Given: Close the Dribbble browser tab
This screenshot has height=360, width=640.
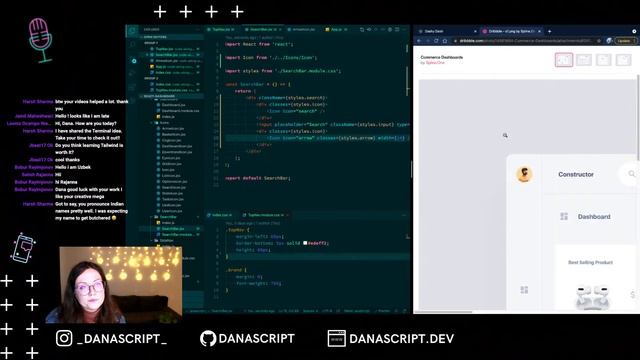Looking at the screenshot, I should pos(540,31).
